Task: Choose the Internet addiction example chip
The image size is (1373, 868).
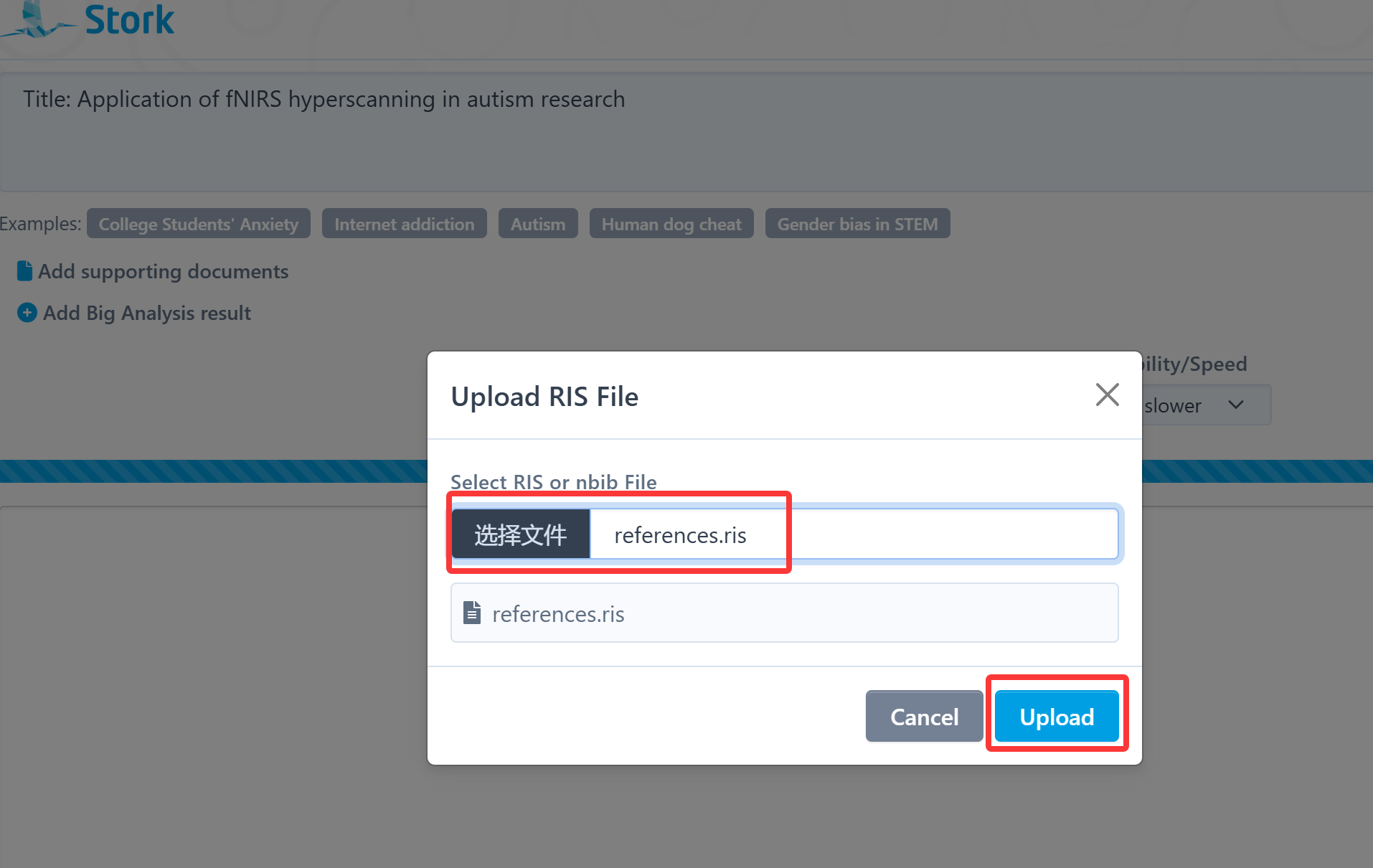Action: (404, 224)
